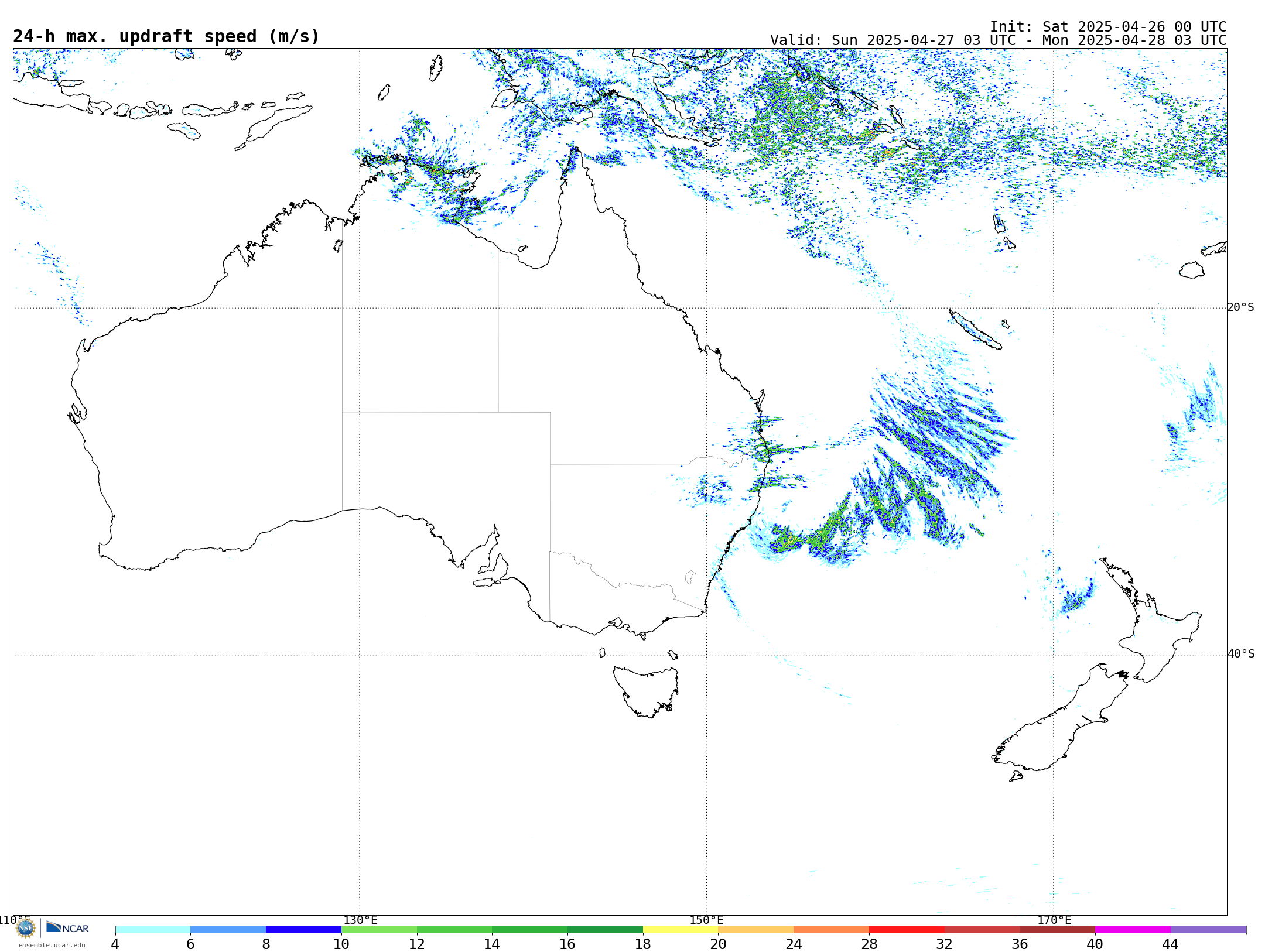This screenshot has width=1265, height=952.
Task: Select the dark blue 8–10 m/s swatch
Action: pos(303,930)
